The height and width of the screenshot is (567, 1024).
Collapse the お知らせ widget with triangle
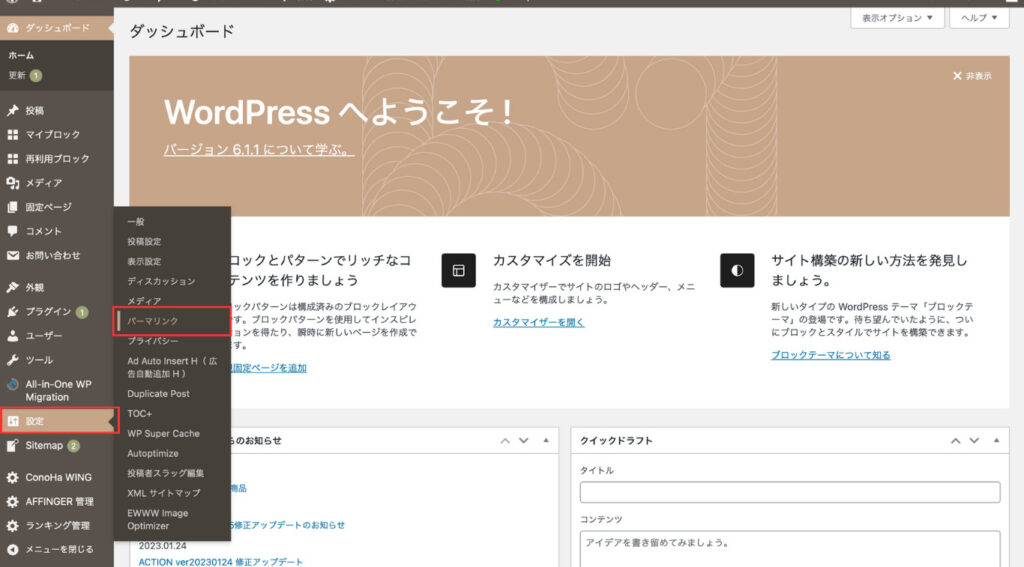[x=546, y=441]
